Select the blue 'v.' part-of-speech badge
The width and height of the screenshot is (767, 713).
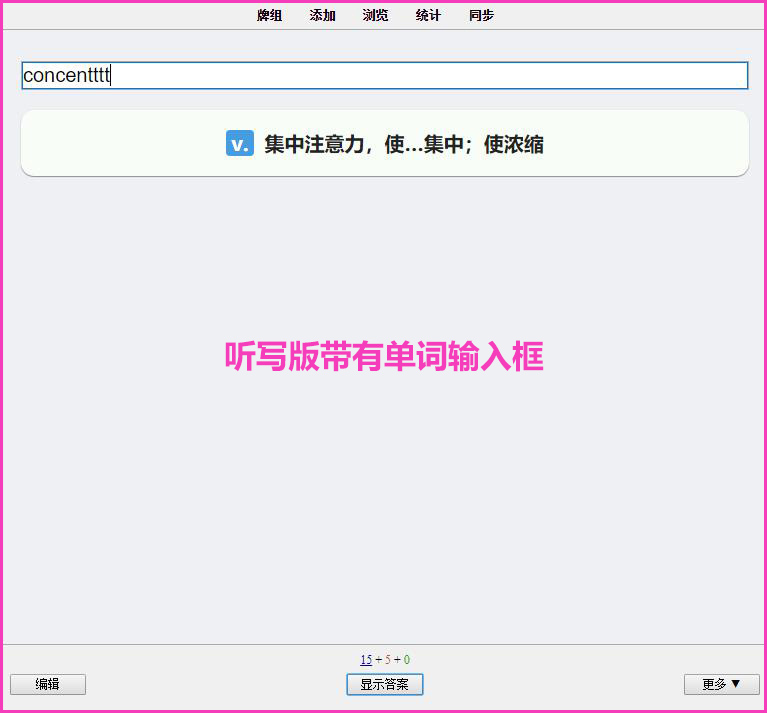tap(240, 143)
